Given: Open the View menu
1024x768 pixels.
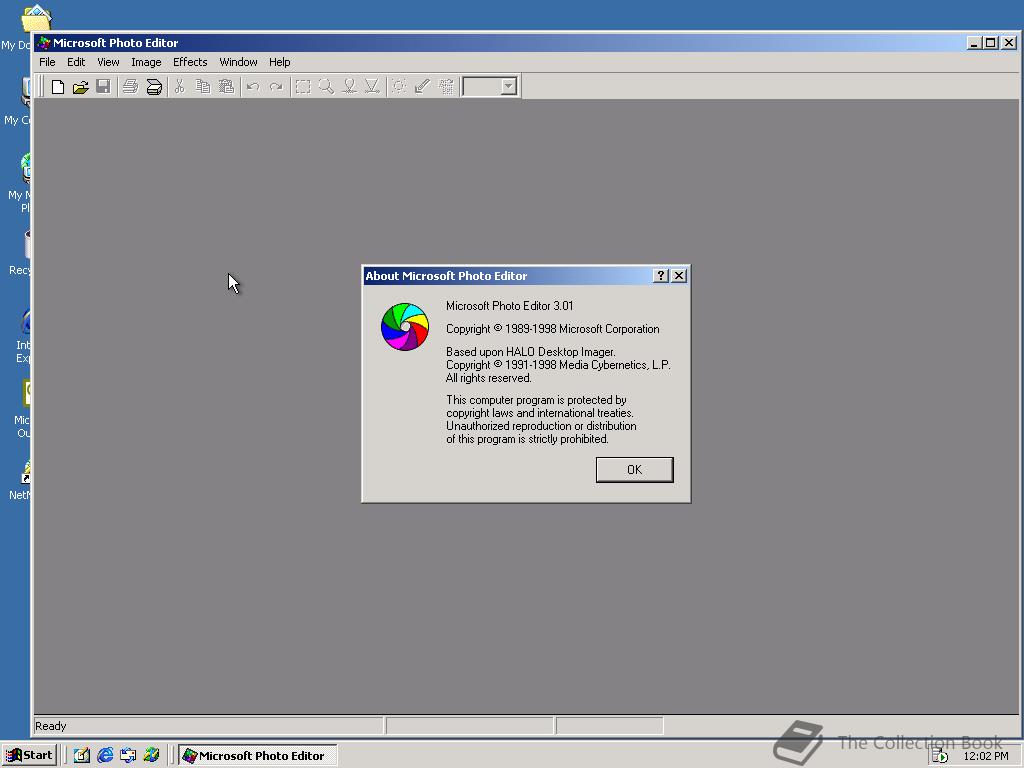Looking at the screenshot, I should click(x=108, y=62).
